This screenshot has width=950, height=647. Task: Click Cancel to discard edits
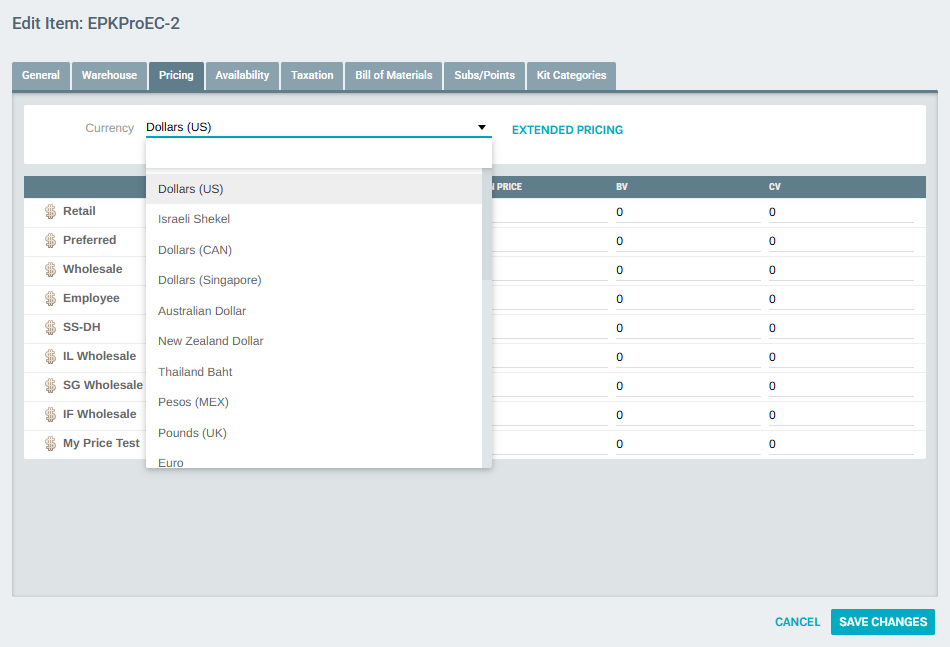pos(797,621)
